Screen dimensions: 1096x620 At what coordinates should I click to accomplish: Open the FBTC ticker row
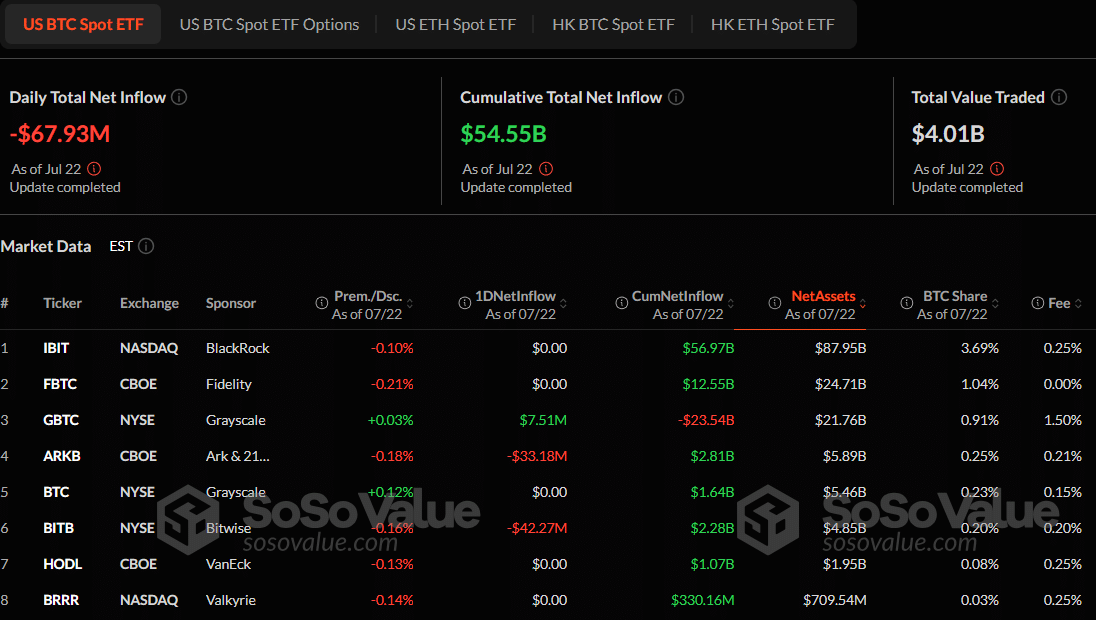[548, 384]
